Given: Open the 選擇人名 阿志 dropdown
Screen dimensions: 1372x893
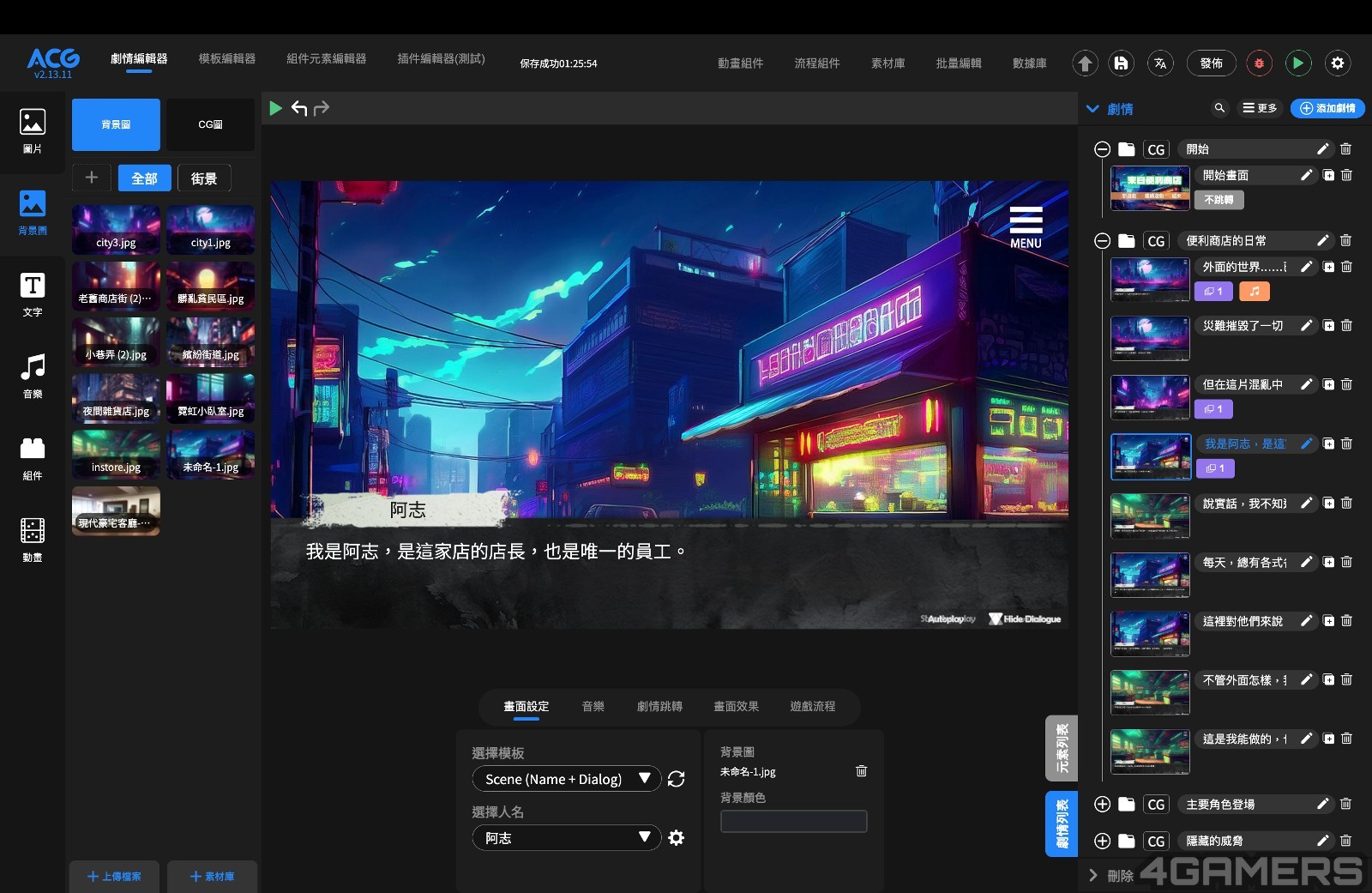Looking at the screenshot, I should [x=566, y=837].
